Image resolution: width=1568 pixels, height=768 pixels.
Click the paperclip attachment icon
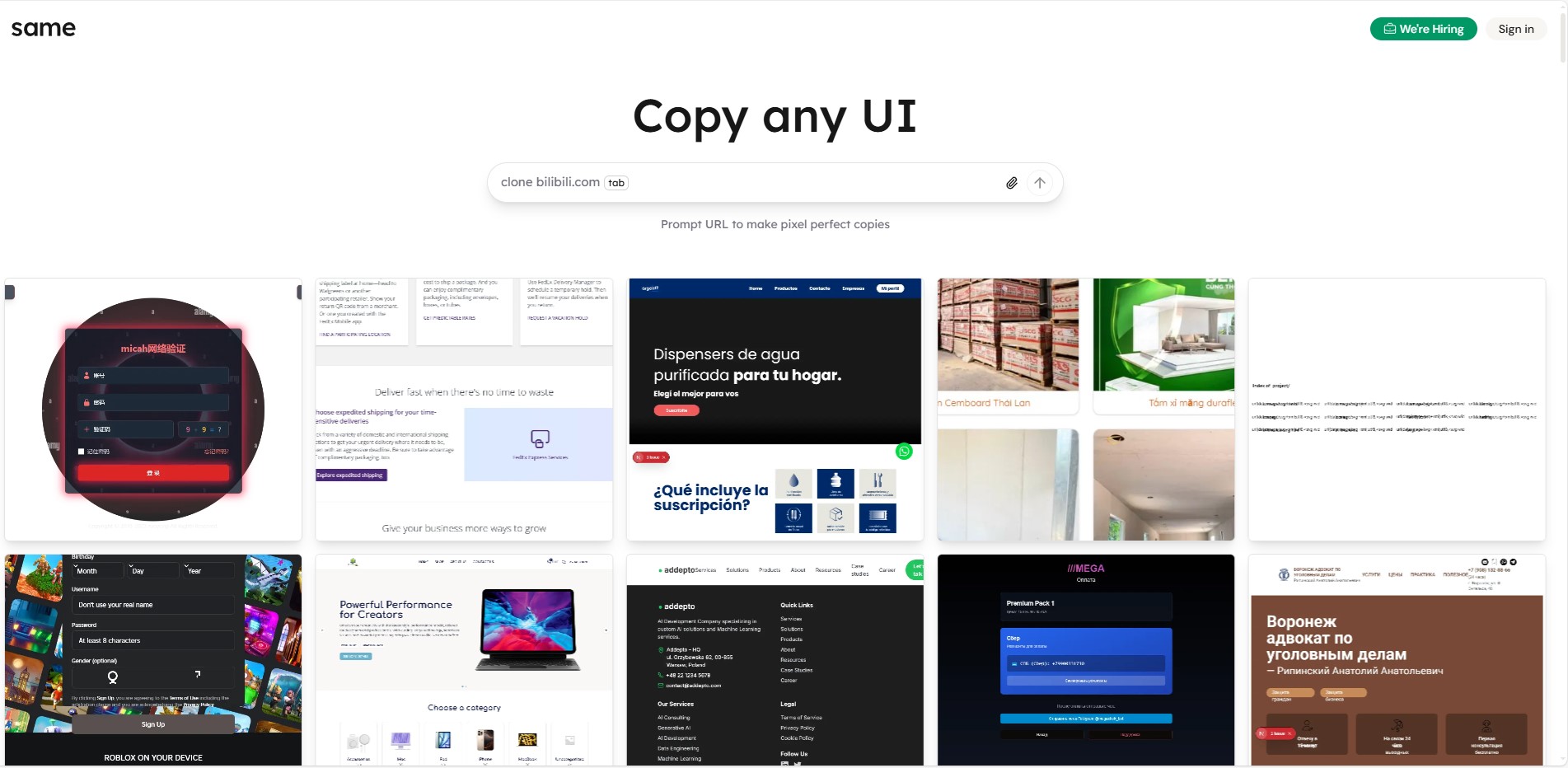[x=1012, y=182]
